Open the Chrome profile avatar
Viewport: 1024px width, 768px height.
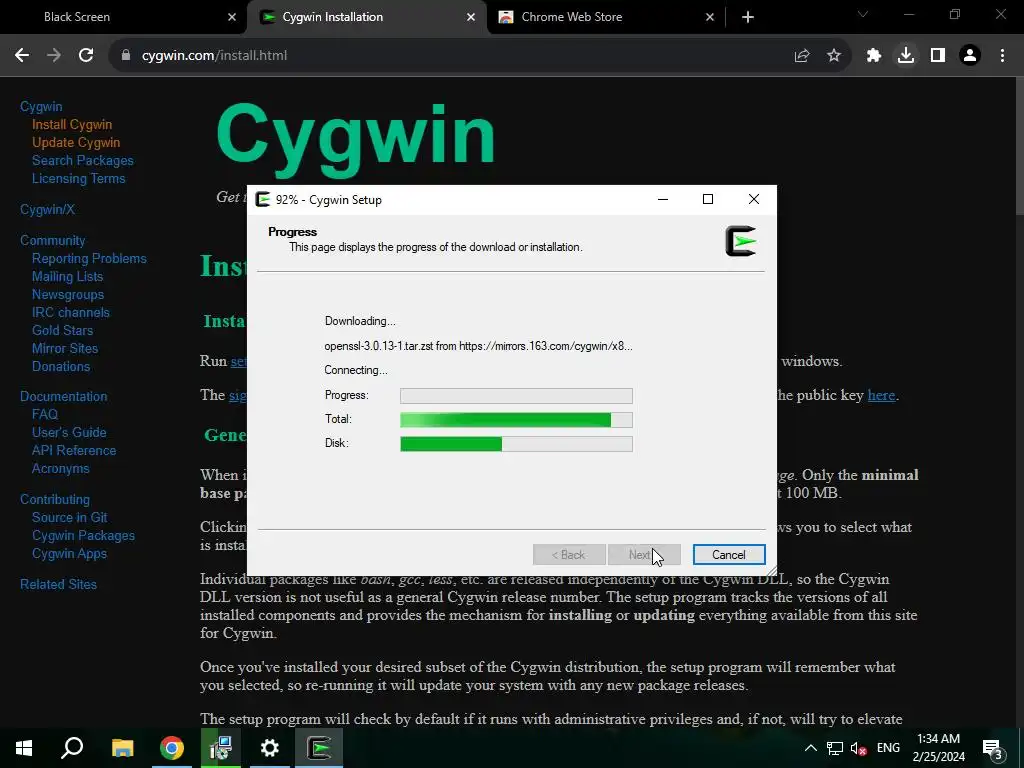click(970, 56)
